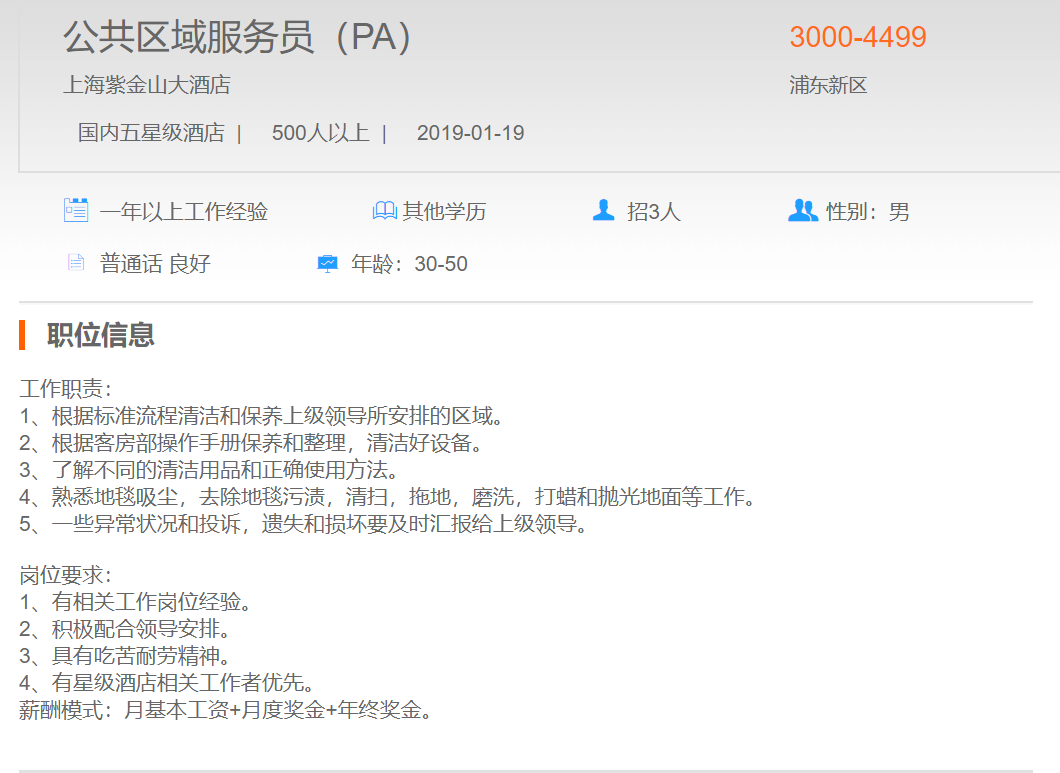Click the two-person icon beside 性别：男
The height and width of the screenshot is (773, 1060).
[x=802, y=210]
